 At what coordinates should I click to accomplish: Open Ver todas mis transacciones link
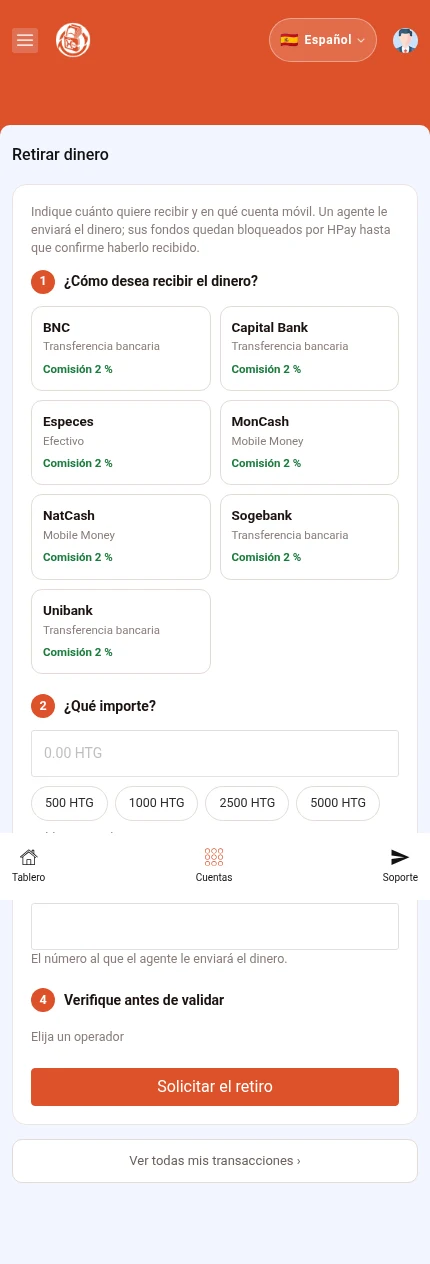click(215, 1161)
